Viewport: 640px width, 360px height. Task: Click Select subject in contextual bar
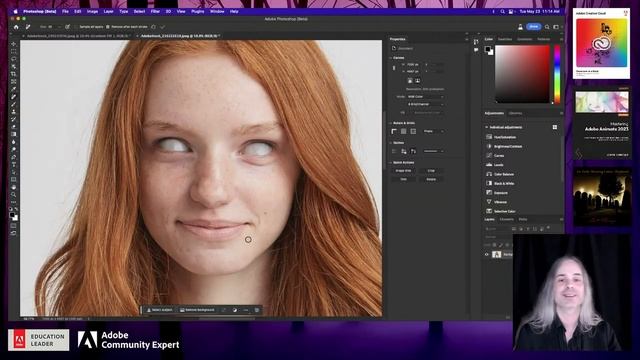pyautogui.click(x=160, y=310)
